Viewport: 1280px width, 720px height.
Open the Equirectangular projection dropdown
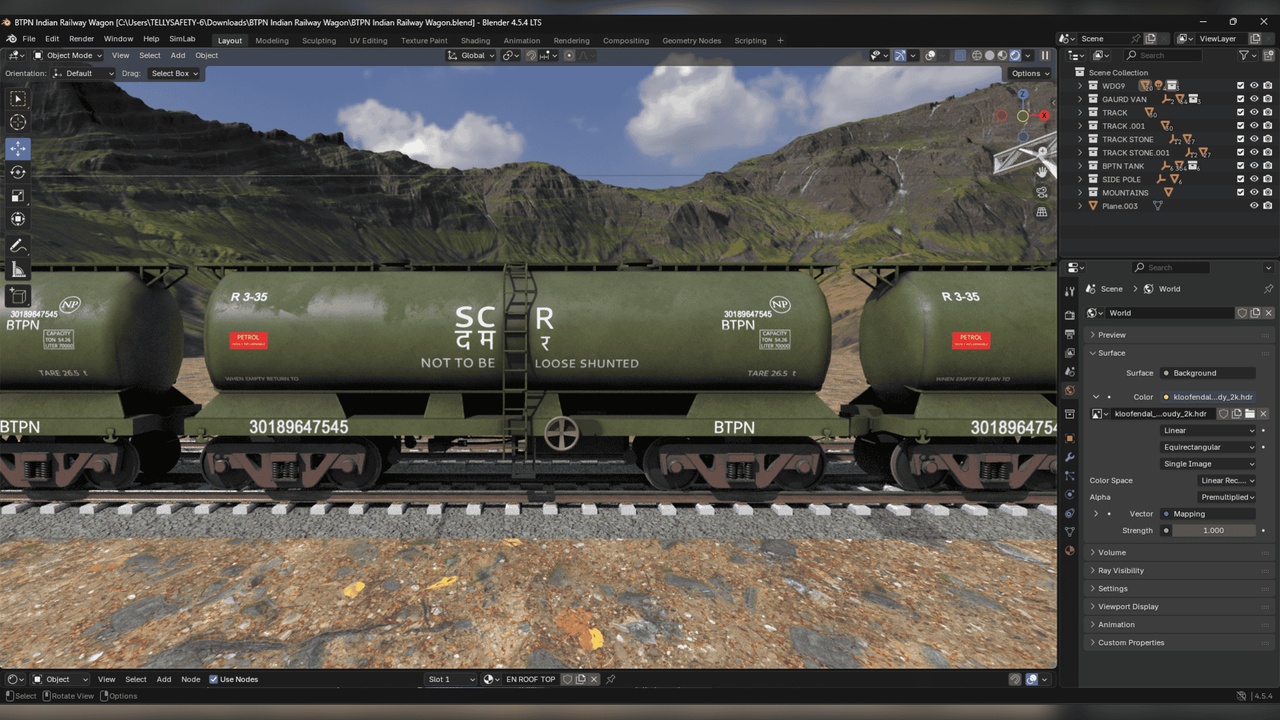tap(1208, 447)
